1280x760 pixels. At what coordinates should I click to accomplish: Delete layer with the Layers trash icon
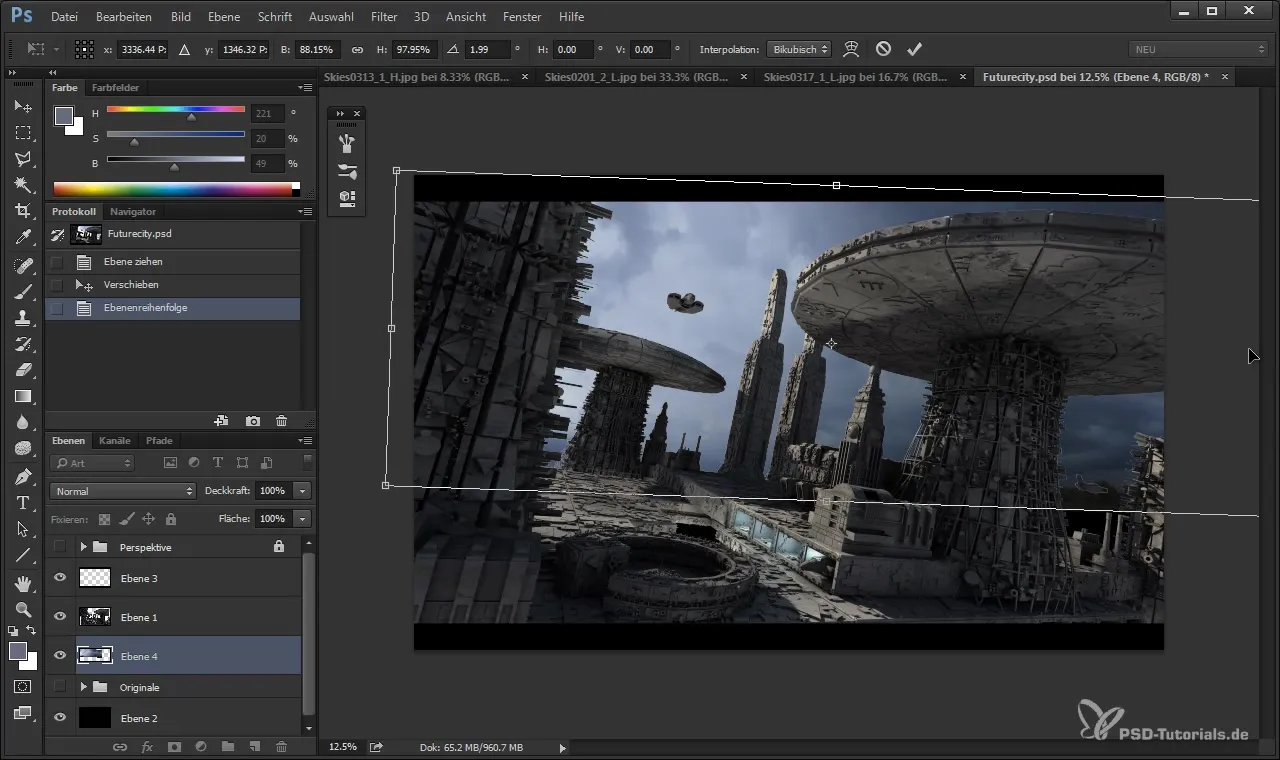click(x=281, y=746)
